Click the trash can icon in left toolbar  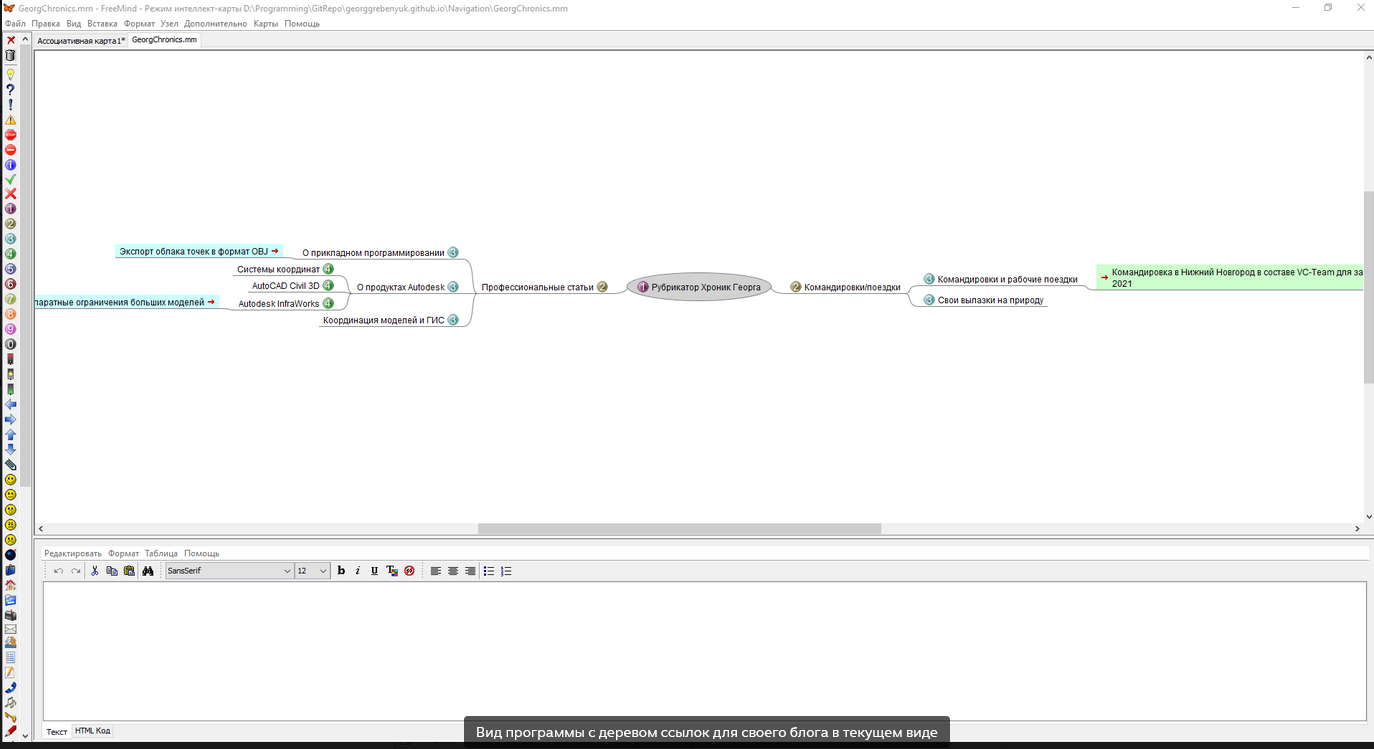click(x=11, y=56)
